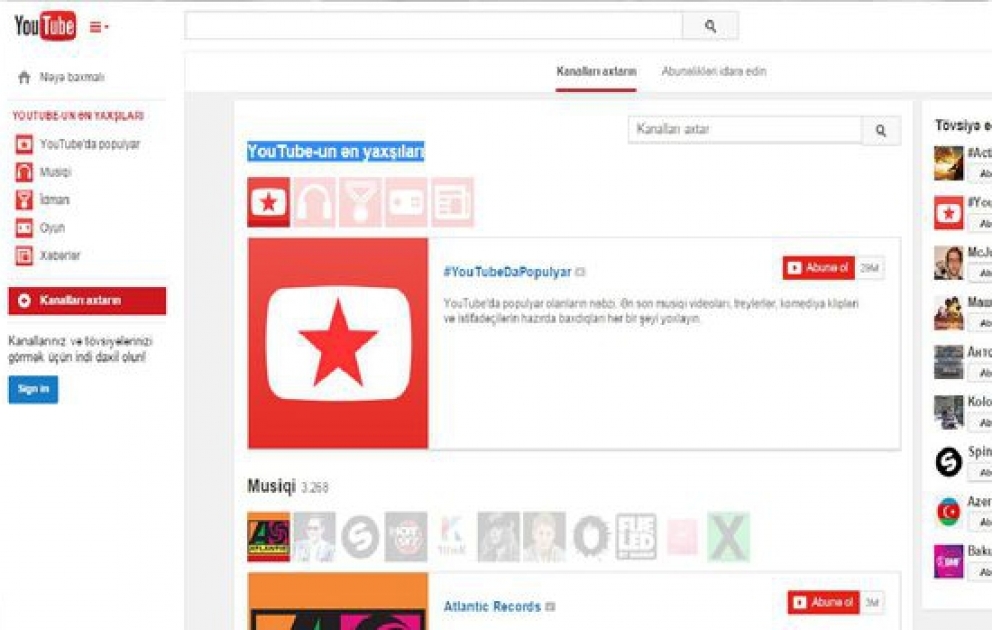Click the highlighted YouTube-un ən yaxşıları heading
Image resolution: width=992 pixels, height=630 pixels.
[x=336, y=152]
